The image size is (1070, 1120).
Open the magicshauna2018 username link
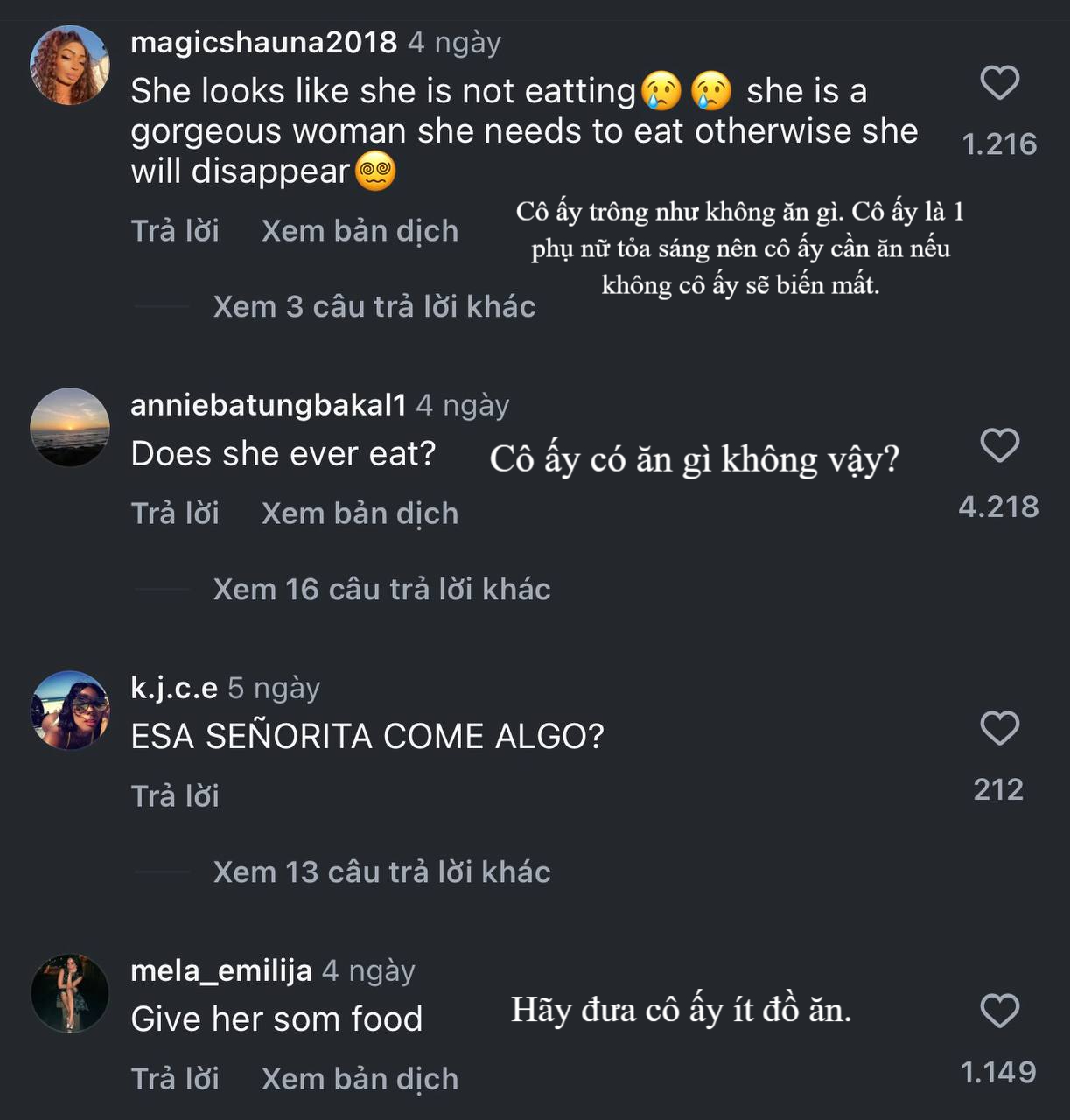tap(263, 42)
